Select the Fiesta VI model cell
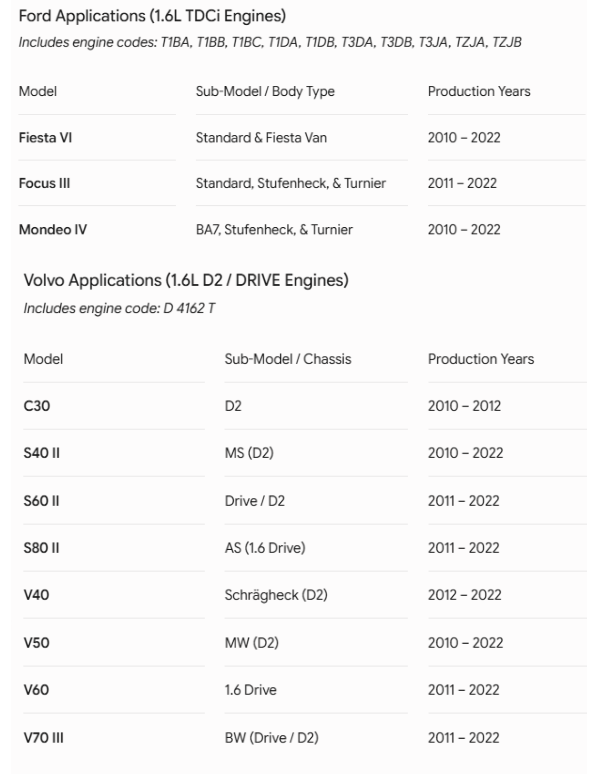 (45, 138)
